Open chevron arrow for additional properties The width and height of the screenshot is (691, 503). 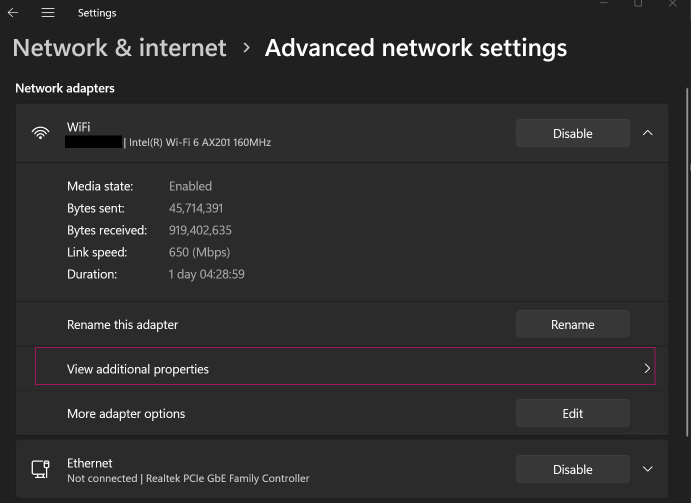click(647, 368)
